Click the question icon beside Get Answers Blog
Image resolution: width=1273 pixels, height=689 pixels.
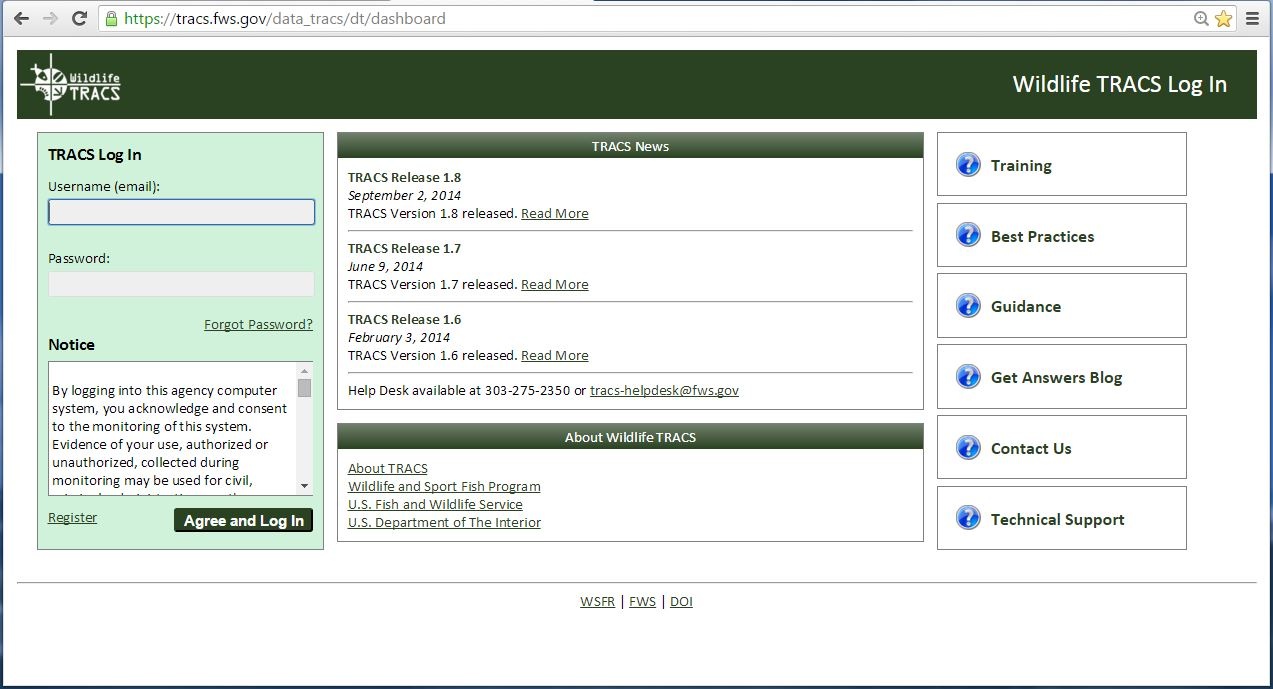click(968, 376)
